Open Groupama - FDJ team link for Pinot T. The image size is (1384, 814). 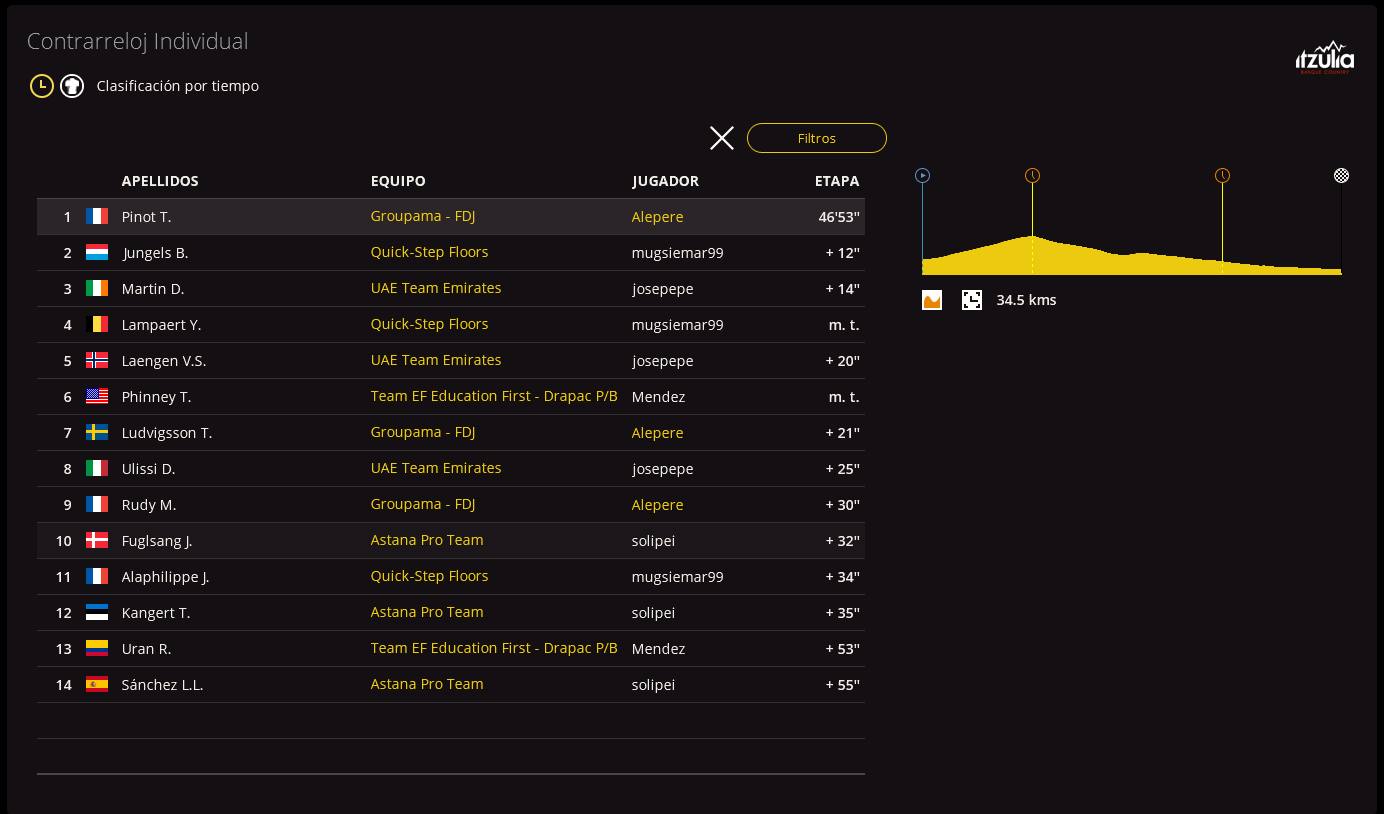pyautogui.click(x=423, y=216)
